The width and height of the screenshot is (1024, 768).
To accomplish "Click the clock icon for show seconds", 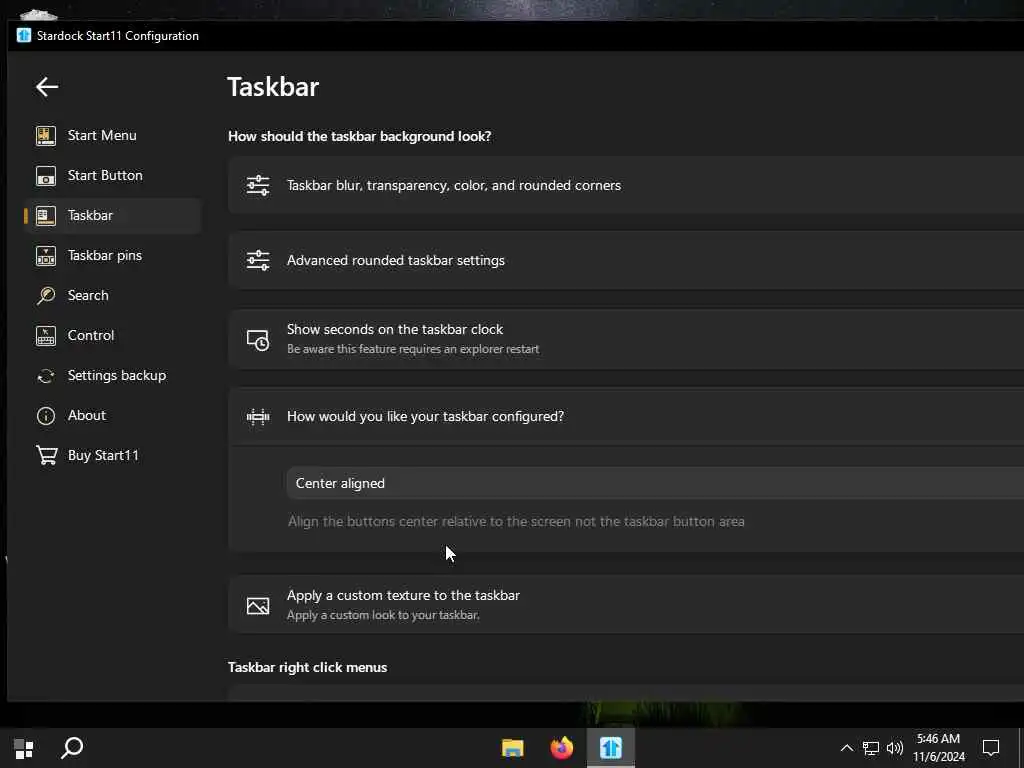I will coord(258,340).
